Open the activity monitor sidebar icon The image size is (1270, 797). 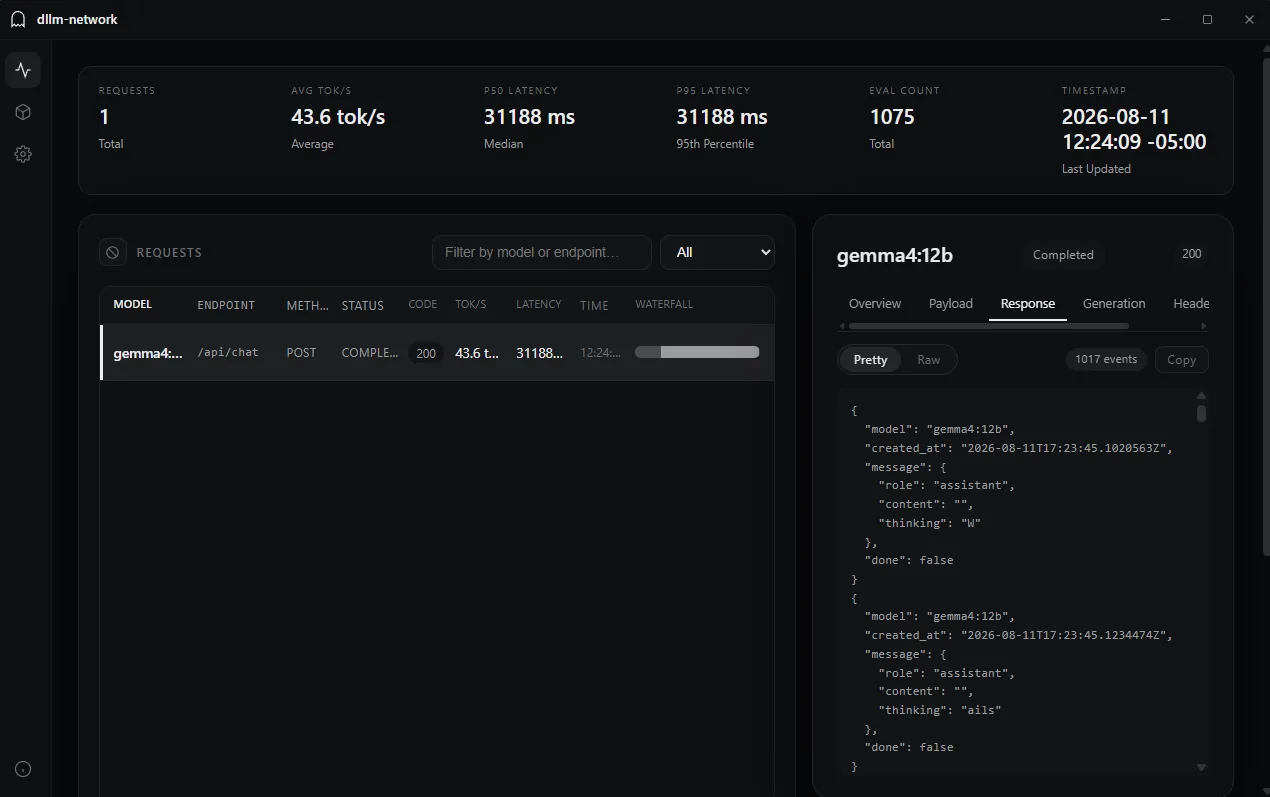click(x=23, y=70)
